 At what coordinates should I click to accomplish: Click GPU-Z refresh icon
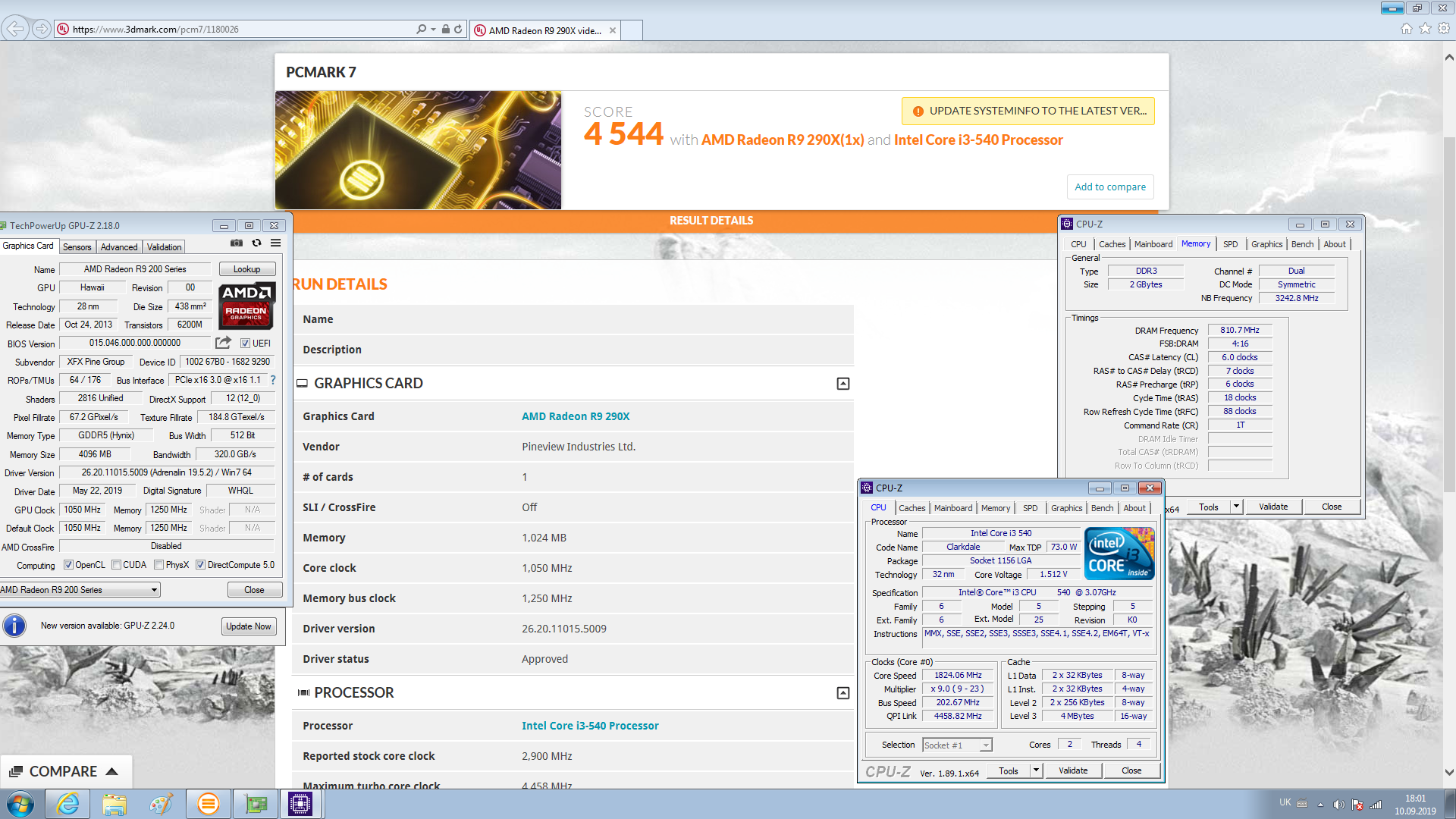tap(256, 243)
